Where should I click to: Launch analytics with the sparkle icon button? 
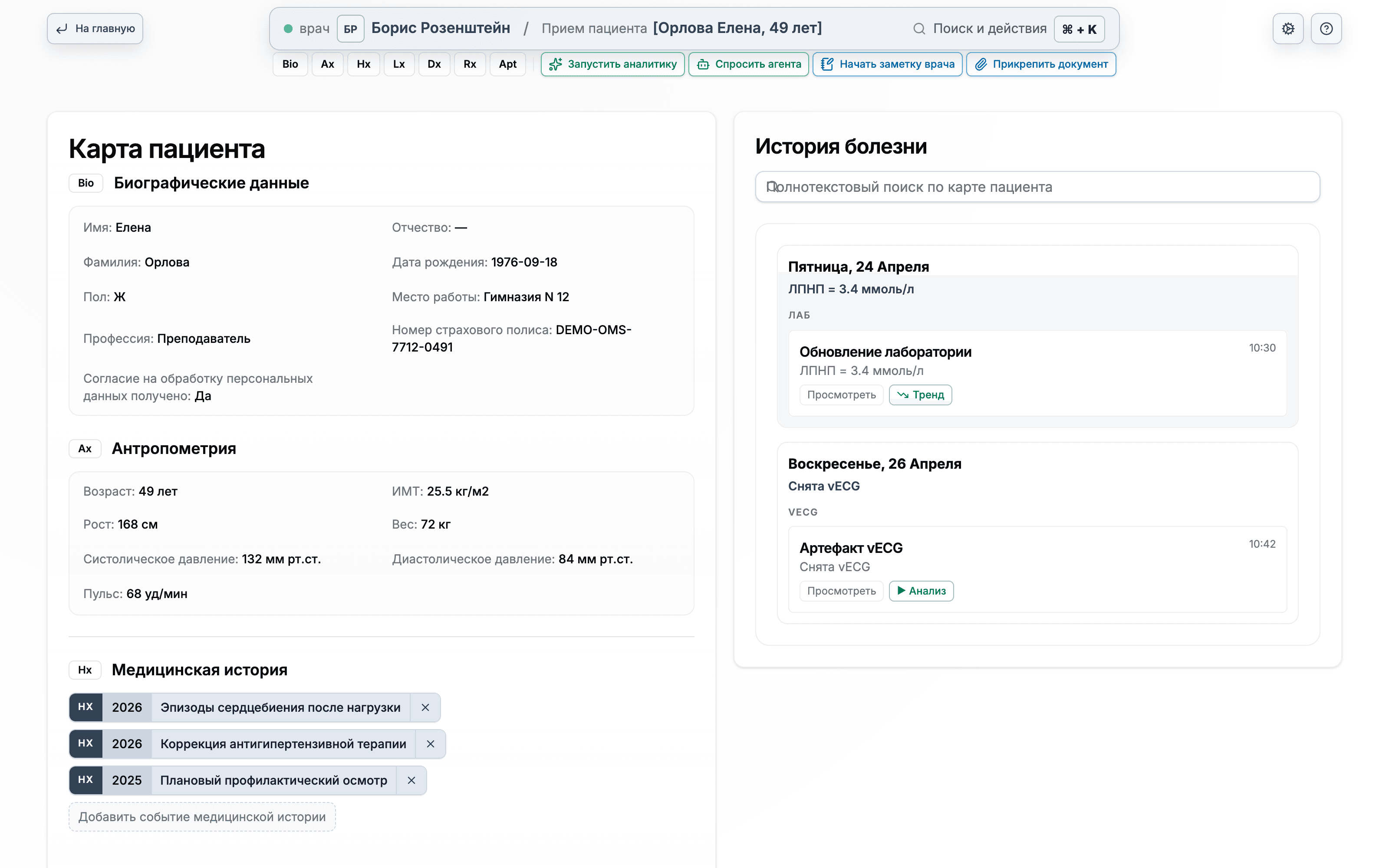(612, 64)
